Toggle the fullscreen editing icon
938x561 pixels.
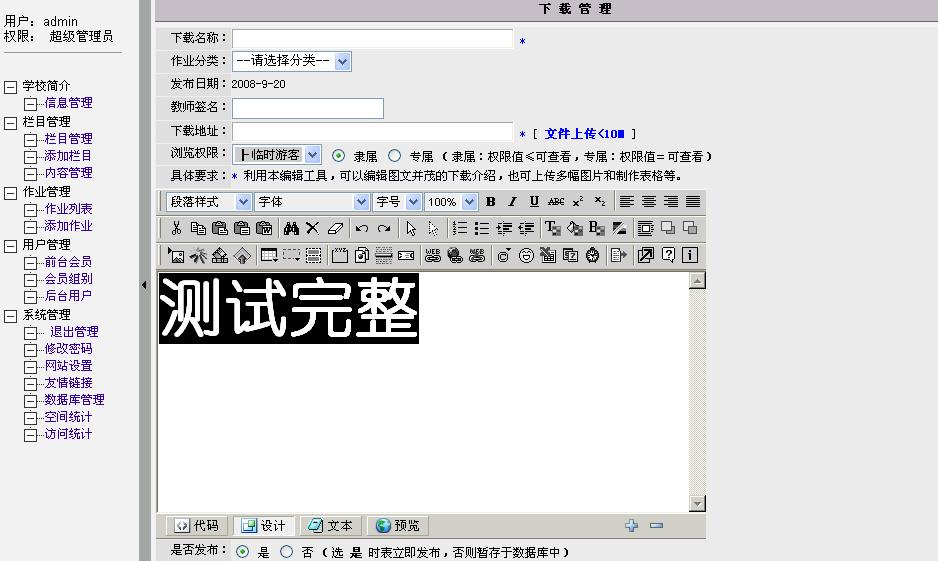point(645,255)
